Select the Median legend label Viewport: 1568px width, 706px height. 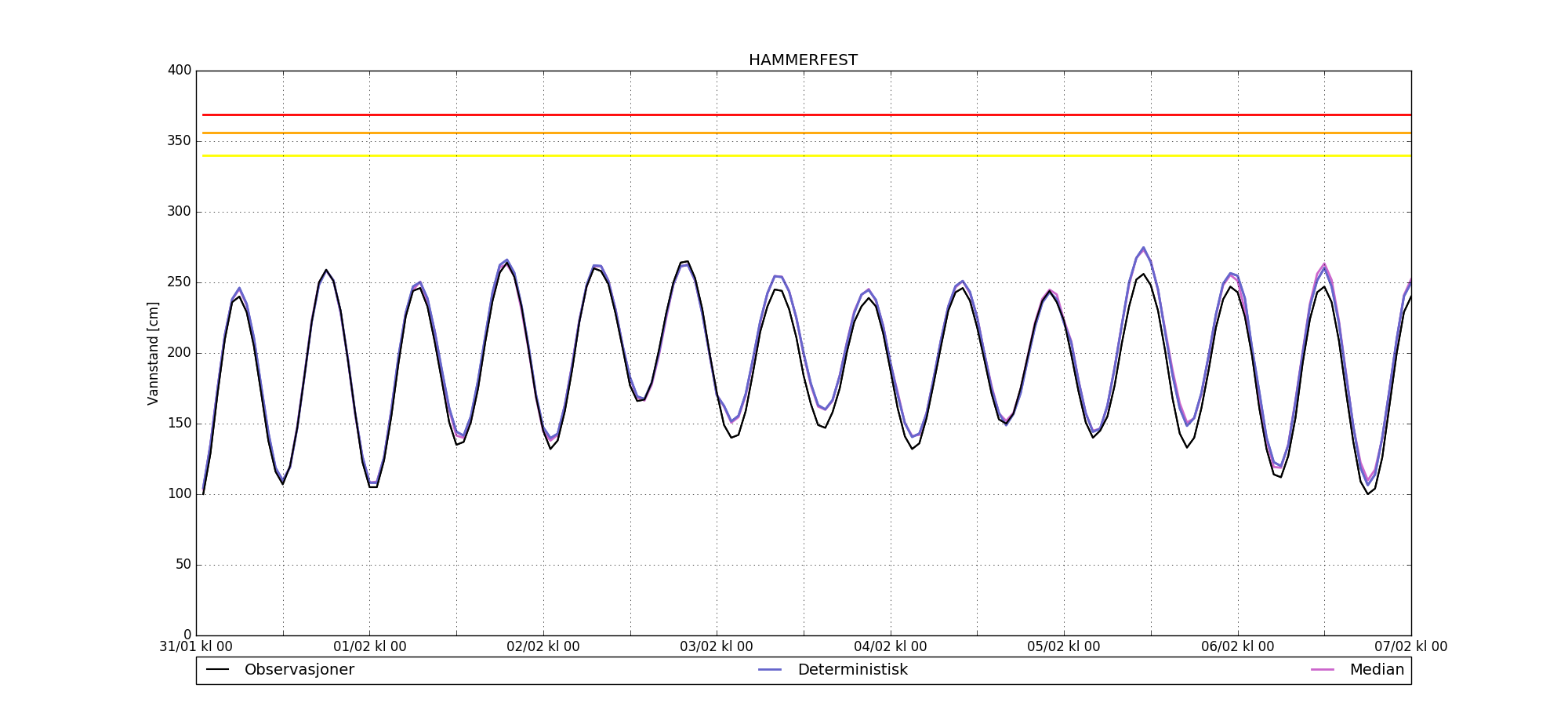coord(1377,670)
